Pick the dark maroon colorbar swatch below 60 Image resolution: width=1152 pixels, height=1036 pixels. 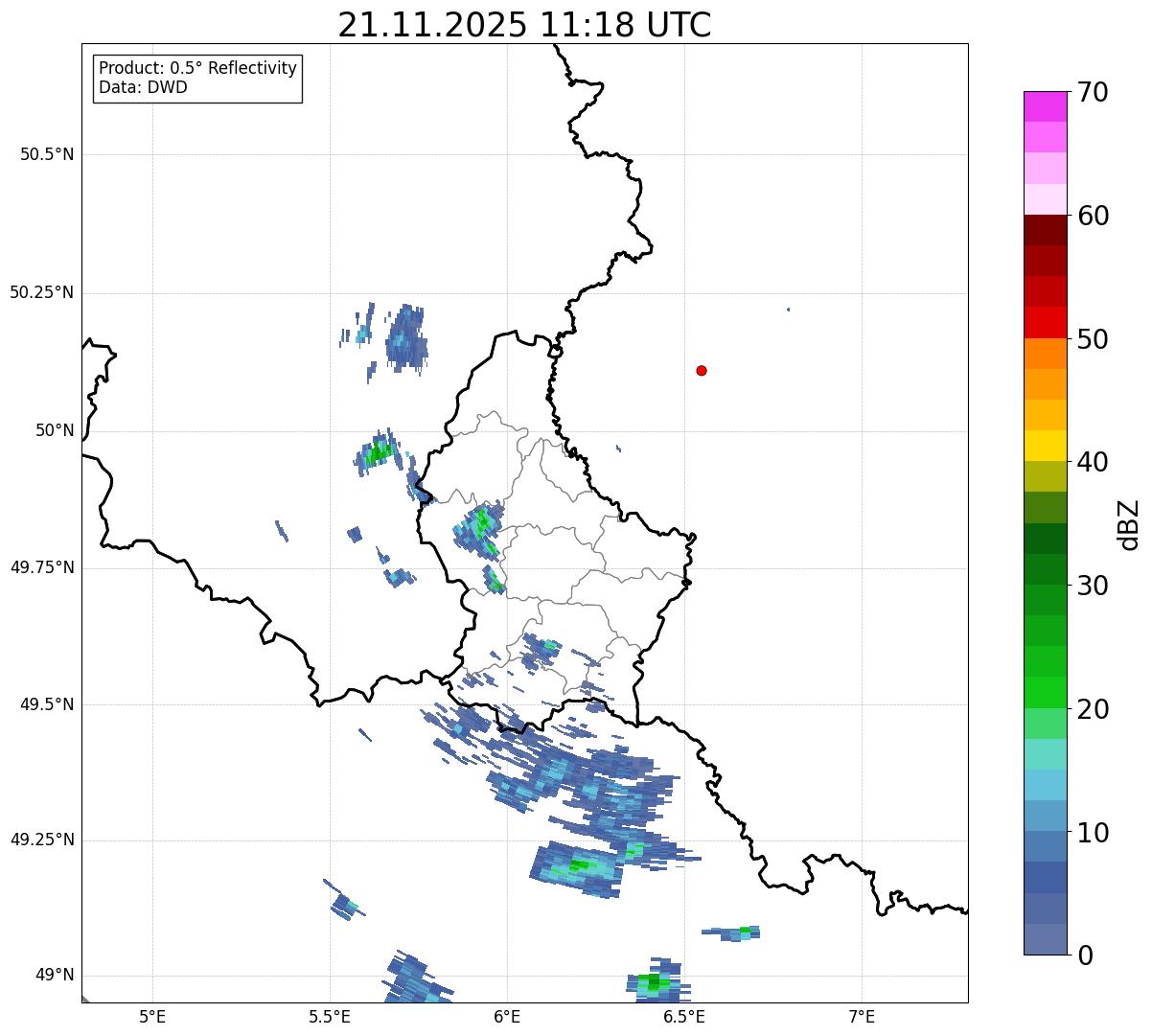(x=1045, y=230)
